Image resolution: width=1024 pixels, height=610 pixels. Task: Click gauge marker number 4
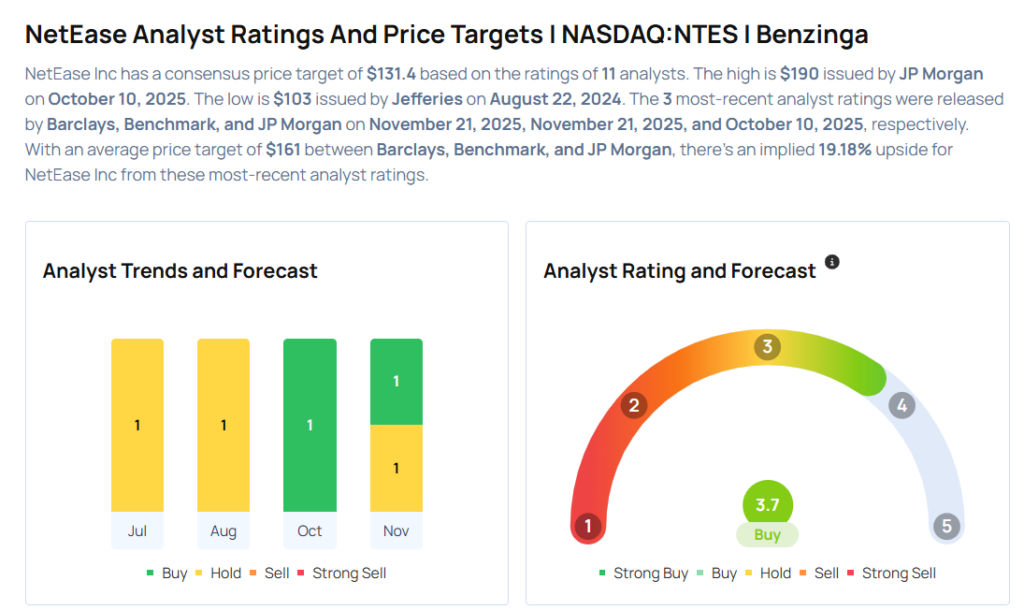[x=902, y=405]
